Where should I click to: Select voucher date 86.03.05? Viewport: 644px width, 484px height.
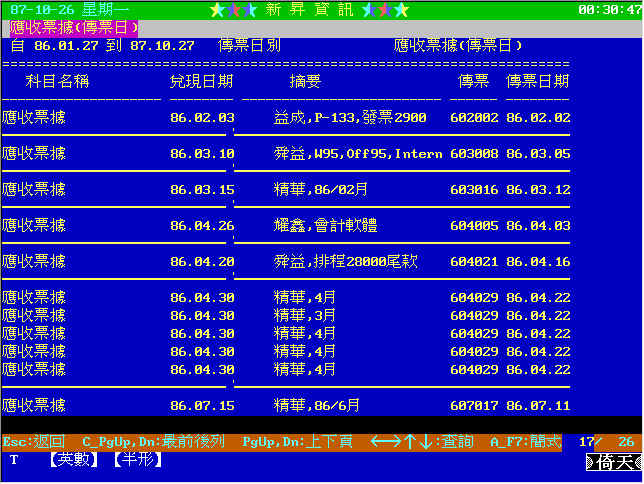(x=538, y=154)
